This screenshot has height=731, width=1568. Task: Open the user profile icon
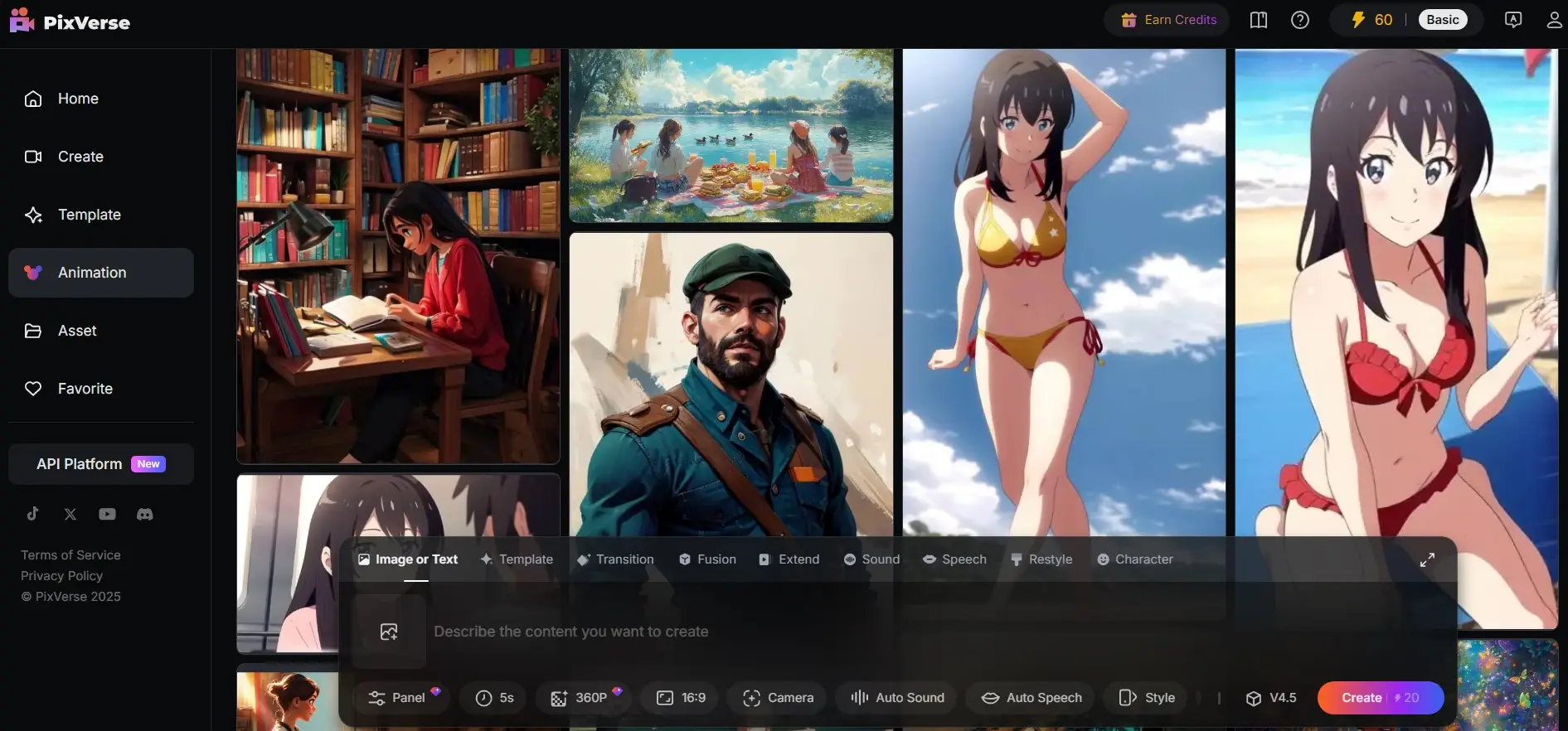[x=1555, y=20]
